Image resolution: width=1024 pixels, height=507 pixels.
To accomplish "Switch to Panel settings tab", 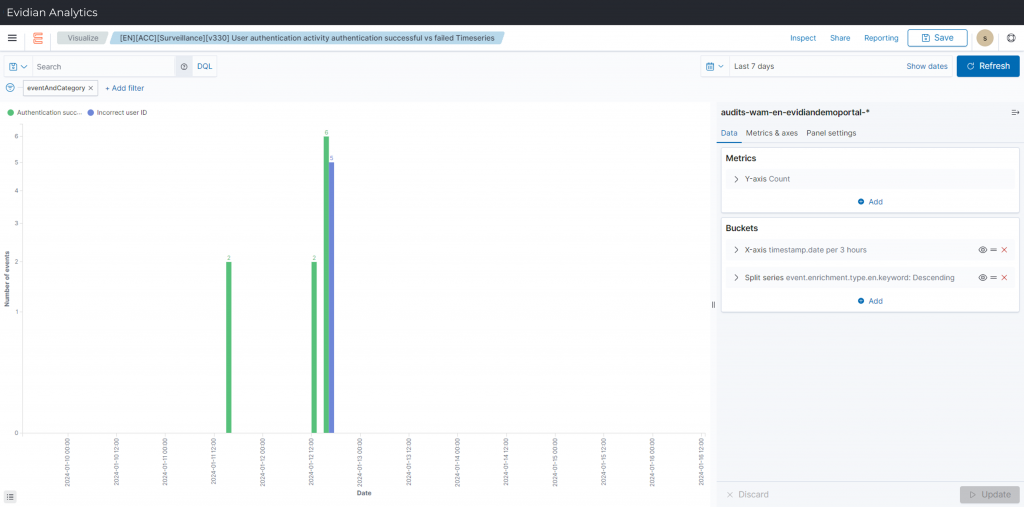I will point(831,133).
